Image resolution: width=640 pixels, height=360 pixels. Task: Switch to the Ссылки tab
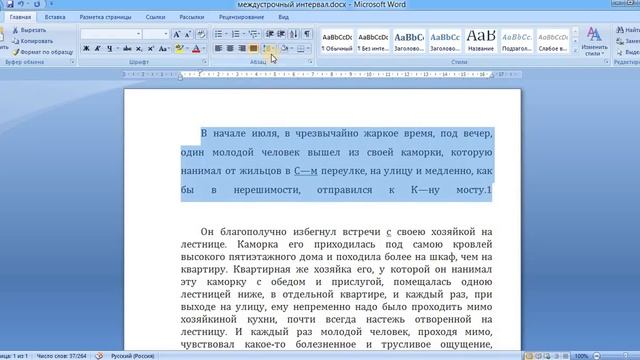click(156, 17)
